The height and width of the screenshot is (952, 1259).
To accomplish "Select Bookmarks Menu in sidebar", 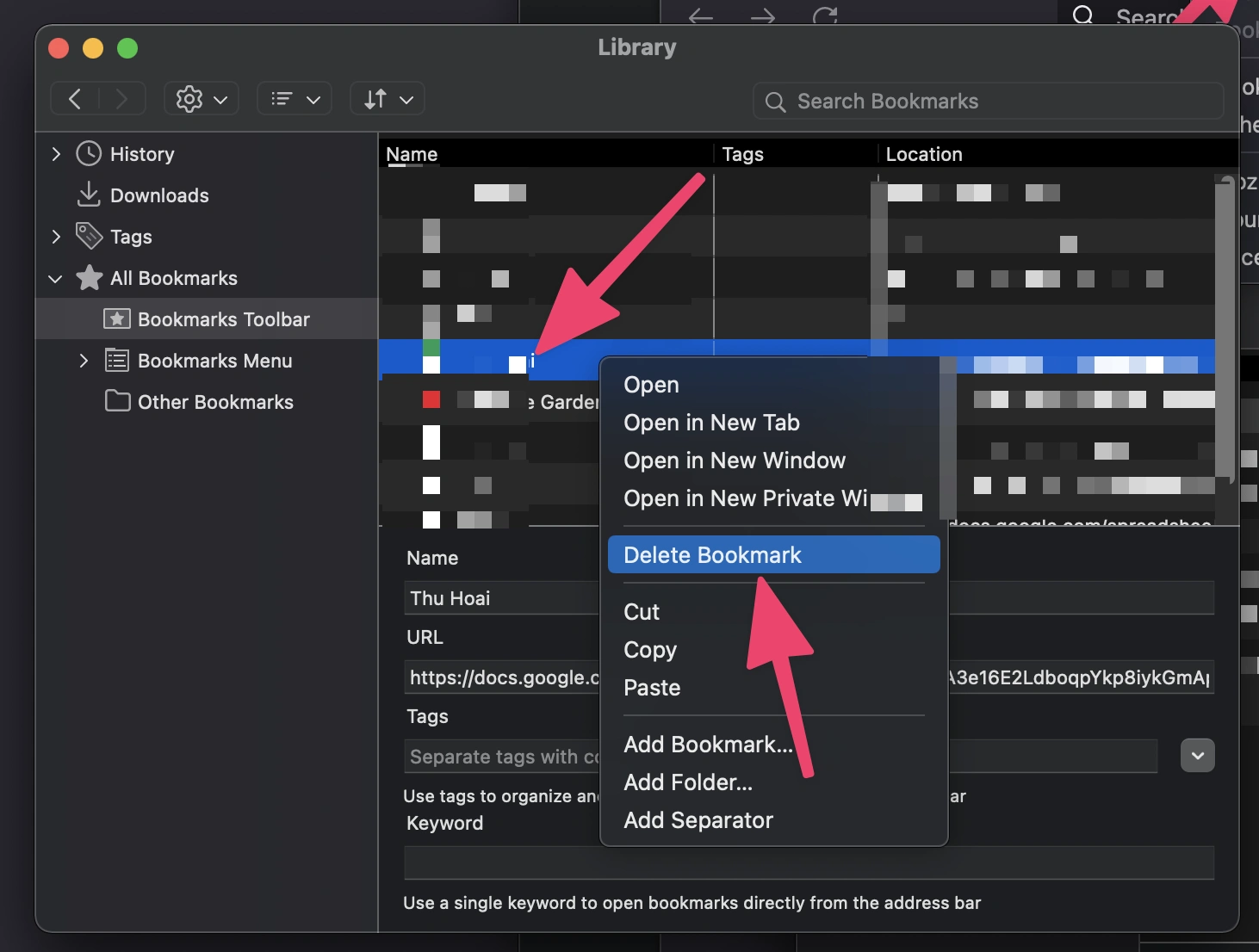I will [x=215, y=361].
